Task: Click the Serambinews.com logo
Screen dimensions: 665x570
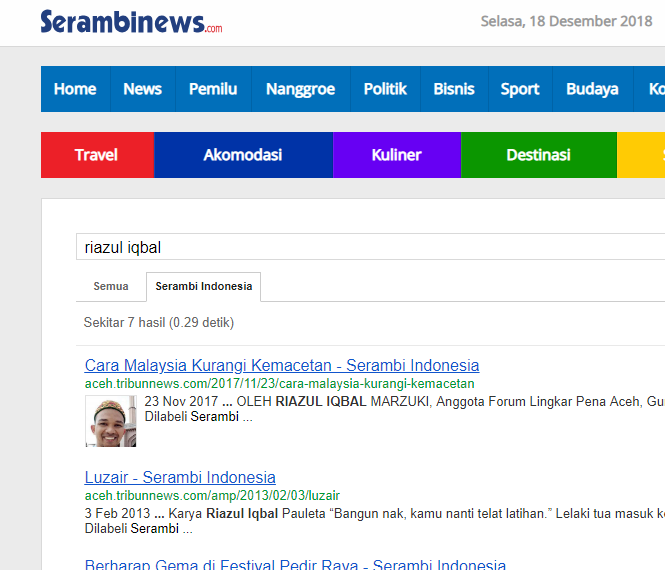Action: click(x=131, y=22)
